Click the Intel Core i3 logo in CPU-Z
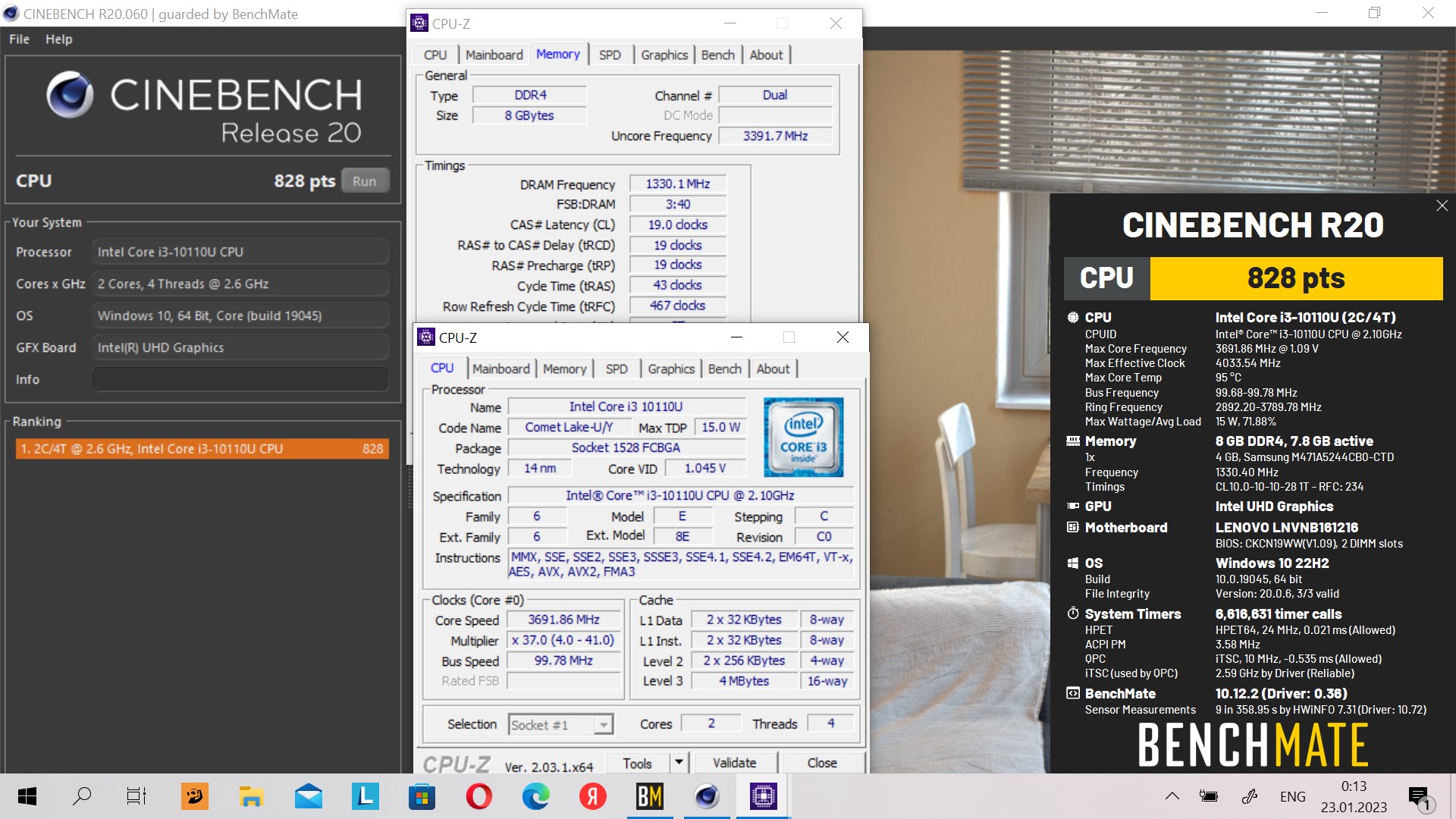This screenshot has height=819, width=1456. click(803, 437)
